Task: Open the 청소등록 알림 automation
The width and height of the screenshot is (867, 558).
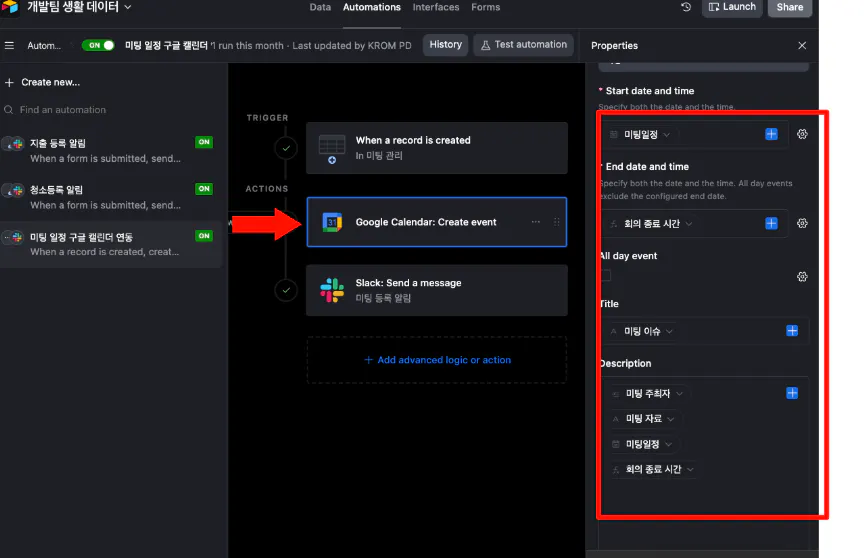Action: pos(111,197)
